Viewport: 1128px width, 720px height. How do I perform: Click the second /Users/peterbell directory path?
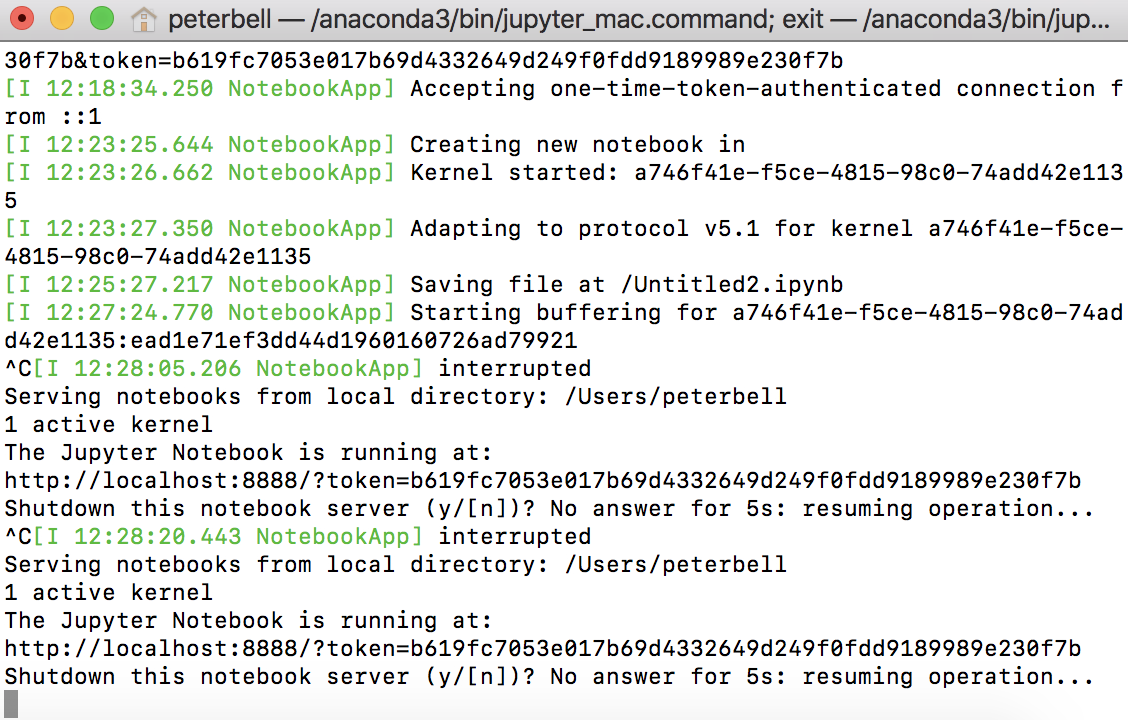click(676, 565)
